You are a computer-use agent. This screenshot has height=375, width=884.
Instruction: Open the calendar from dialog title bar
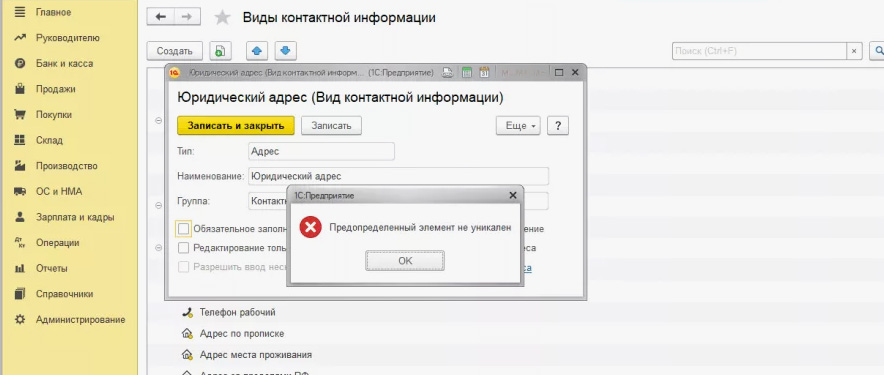tap(484, 73)
